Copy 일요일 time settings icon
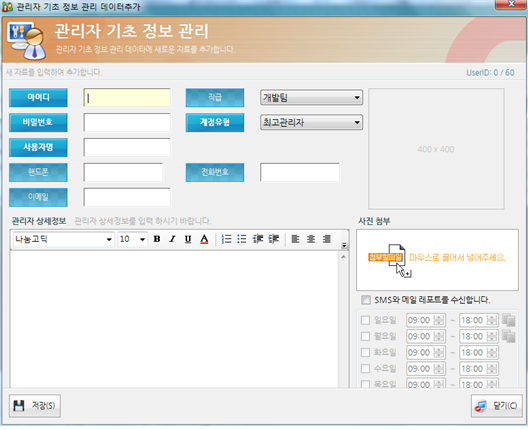The image size is (528, 430). click(x=508, y=320)
